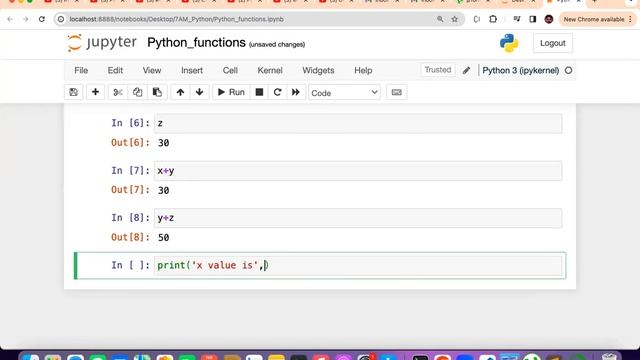
Task: Interrupt the kernel with the stop icon
Action: (259, 92)
